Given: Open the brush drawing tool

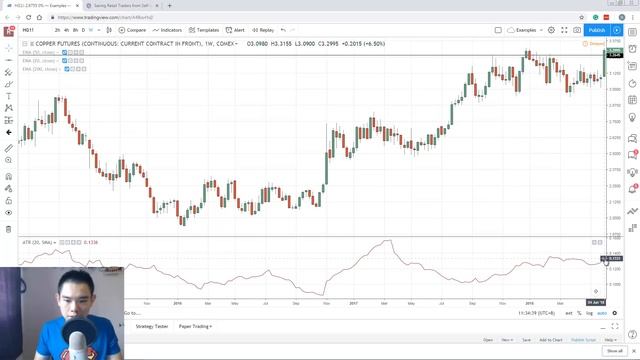Looking at the screenshot, I should (9, 84).
